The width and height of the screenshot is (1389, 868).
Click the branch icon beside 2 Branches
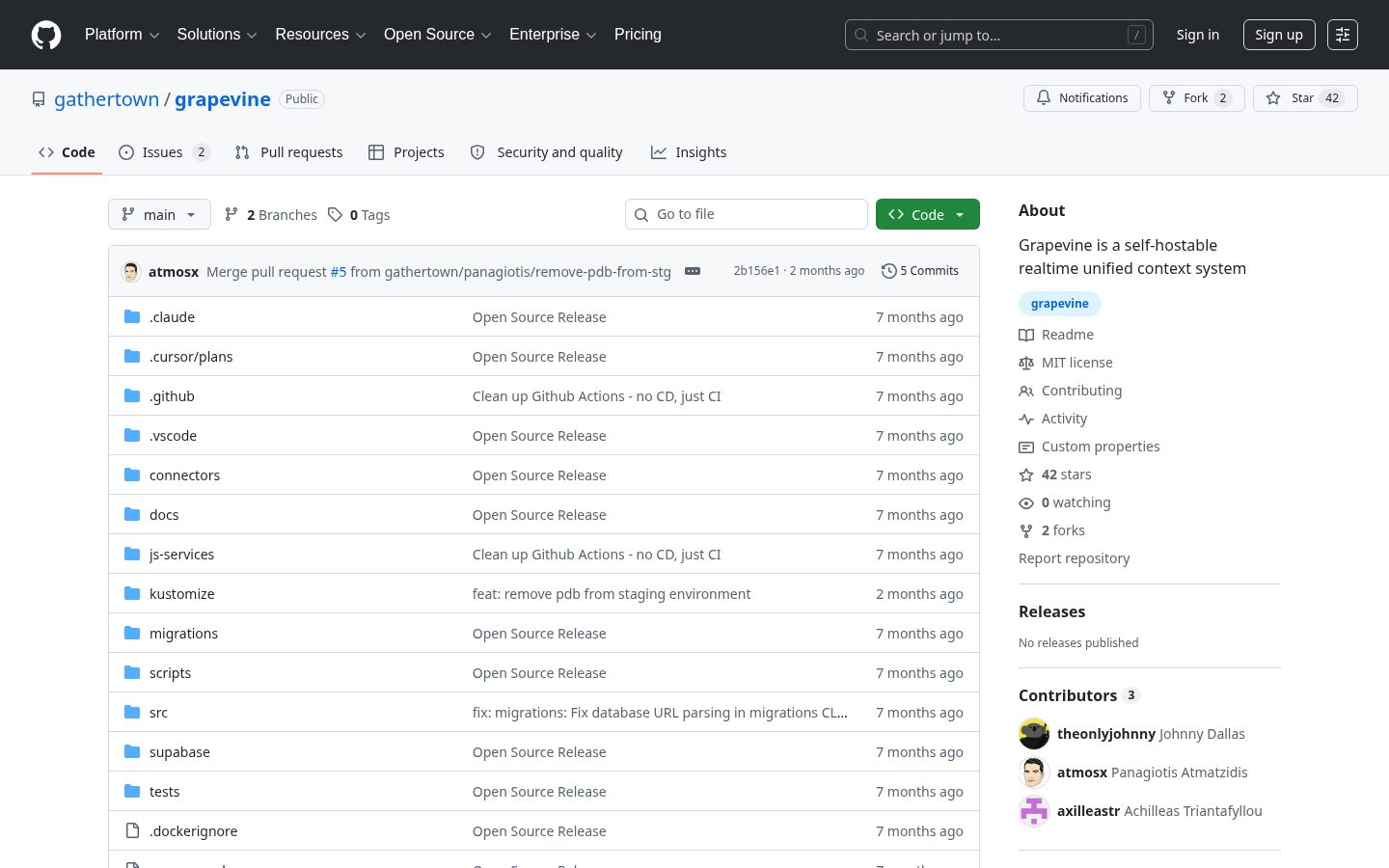[x=231, y=214]
